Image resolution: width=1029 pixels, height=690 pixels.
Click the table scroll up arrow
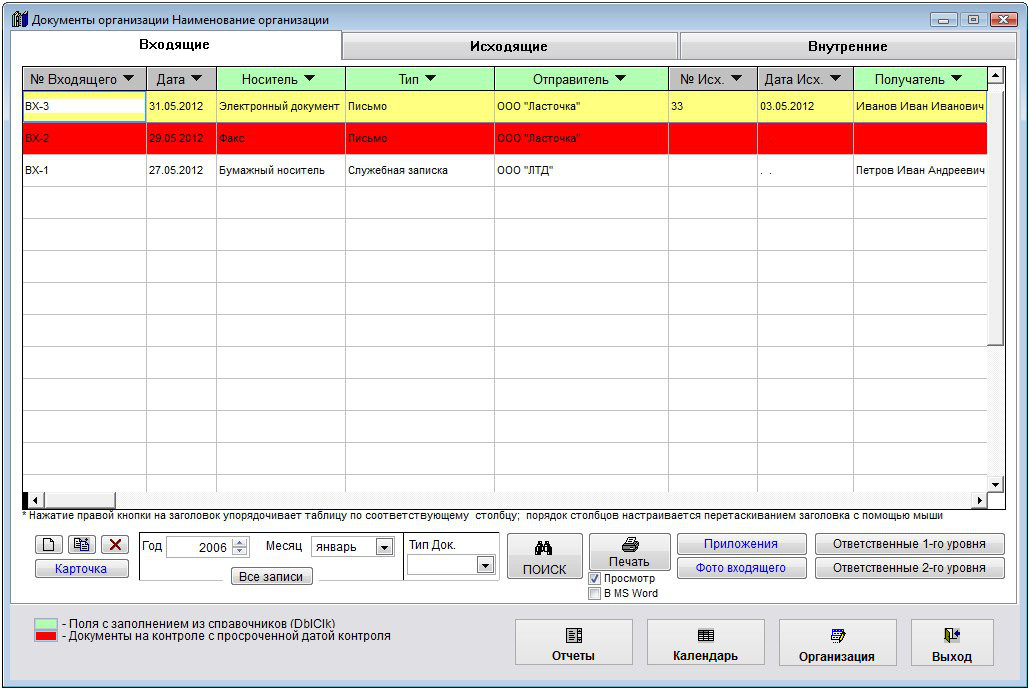click(x=996, y=75)
